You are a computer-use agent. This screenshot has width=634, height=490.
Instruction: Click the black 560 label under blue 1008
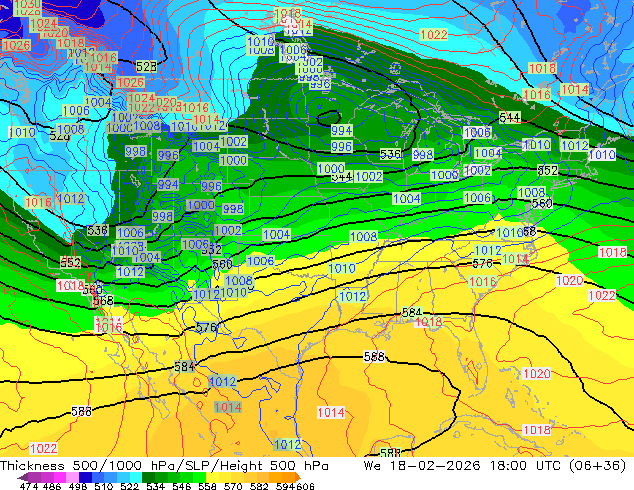click(x=542, y=203)
